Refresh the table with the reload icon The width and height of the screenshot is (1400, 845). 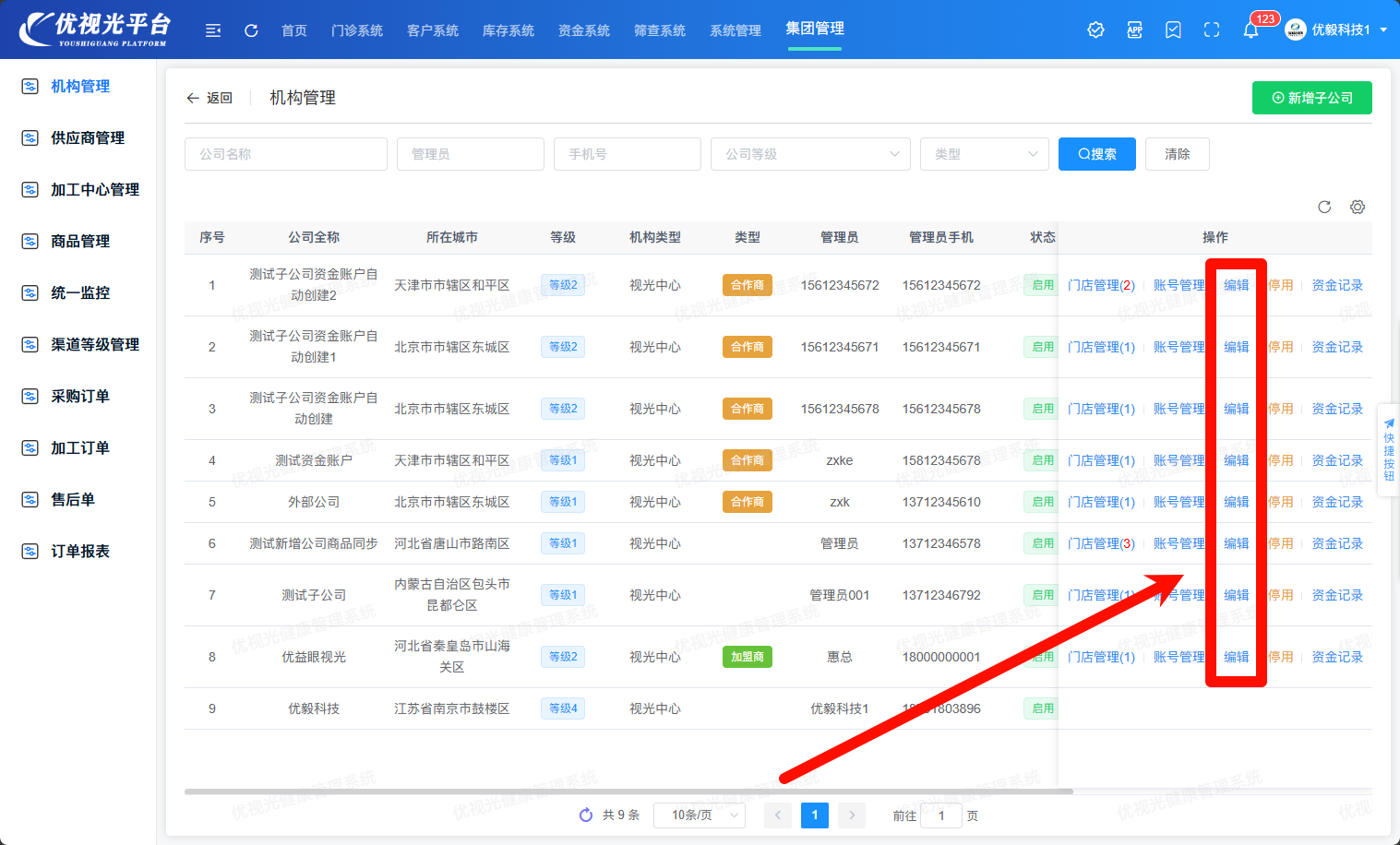[x=1324, y=207]
